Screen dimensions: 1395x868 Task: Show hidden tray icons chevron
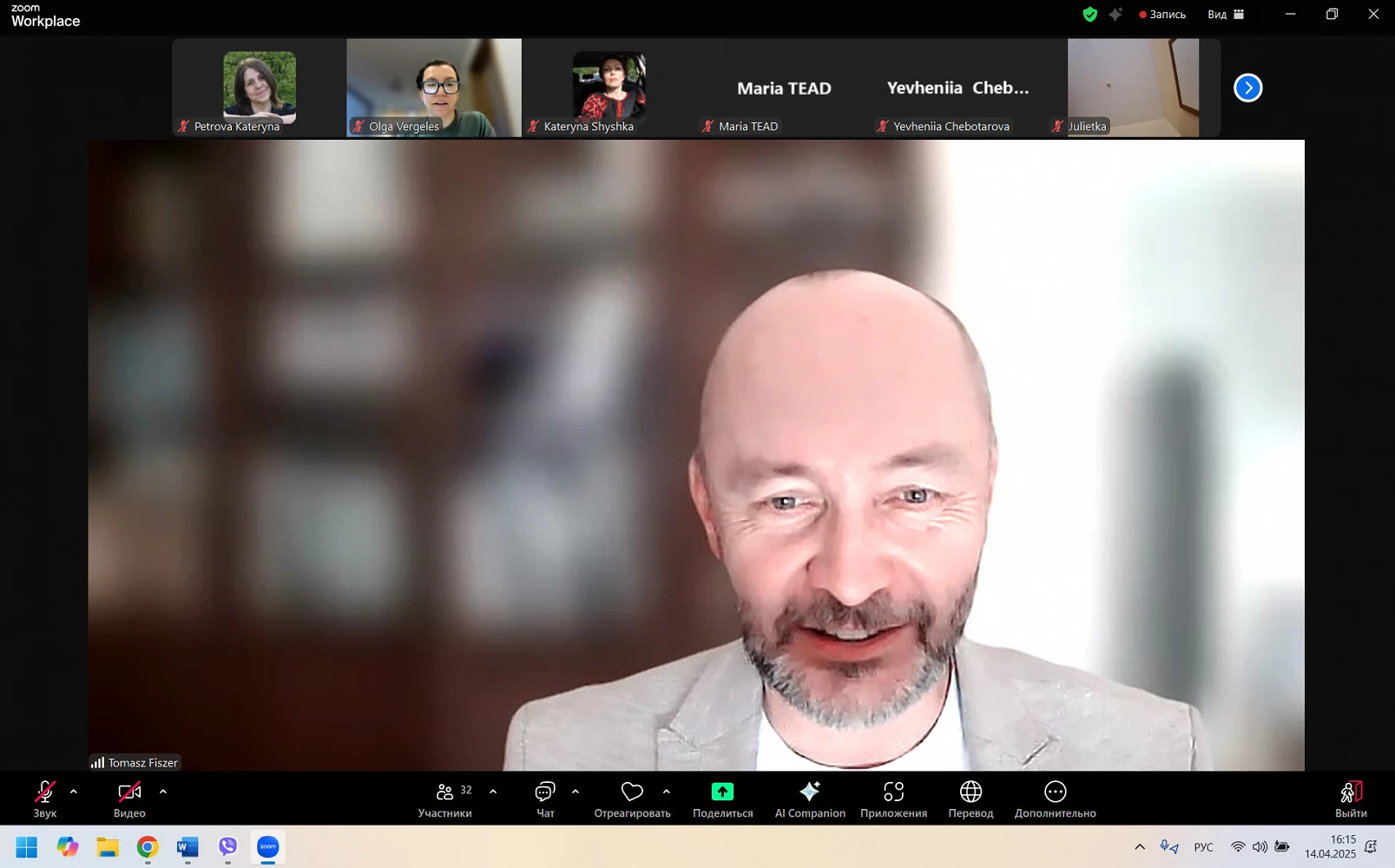(1140, 847)
